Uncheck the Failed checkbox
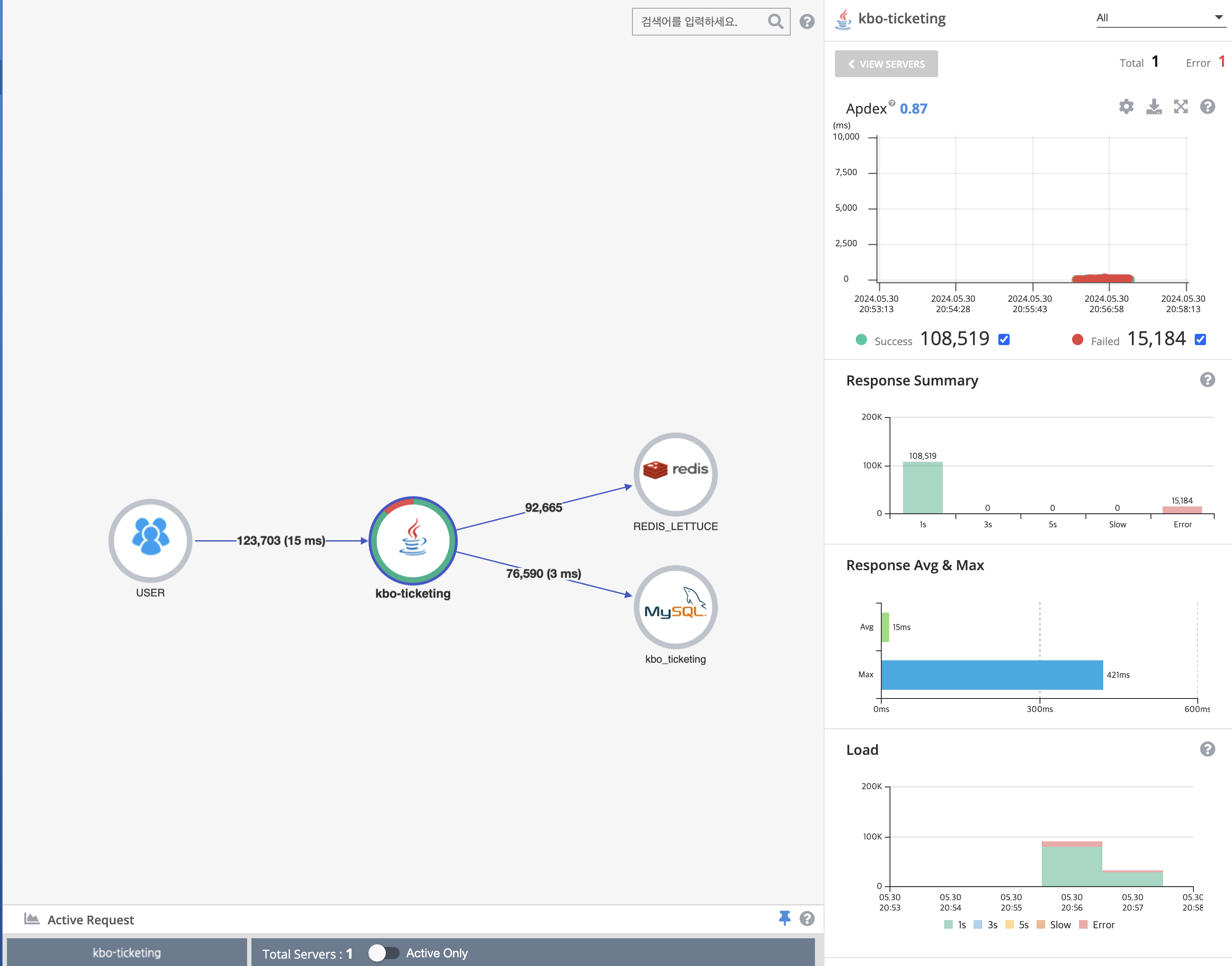This screenshot has width=1232, height=966. tap(1200, 339)
